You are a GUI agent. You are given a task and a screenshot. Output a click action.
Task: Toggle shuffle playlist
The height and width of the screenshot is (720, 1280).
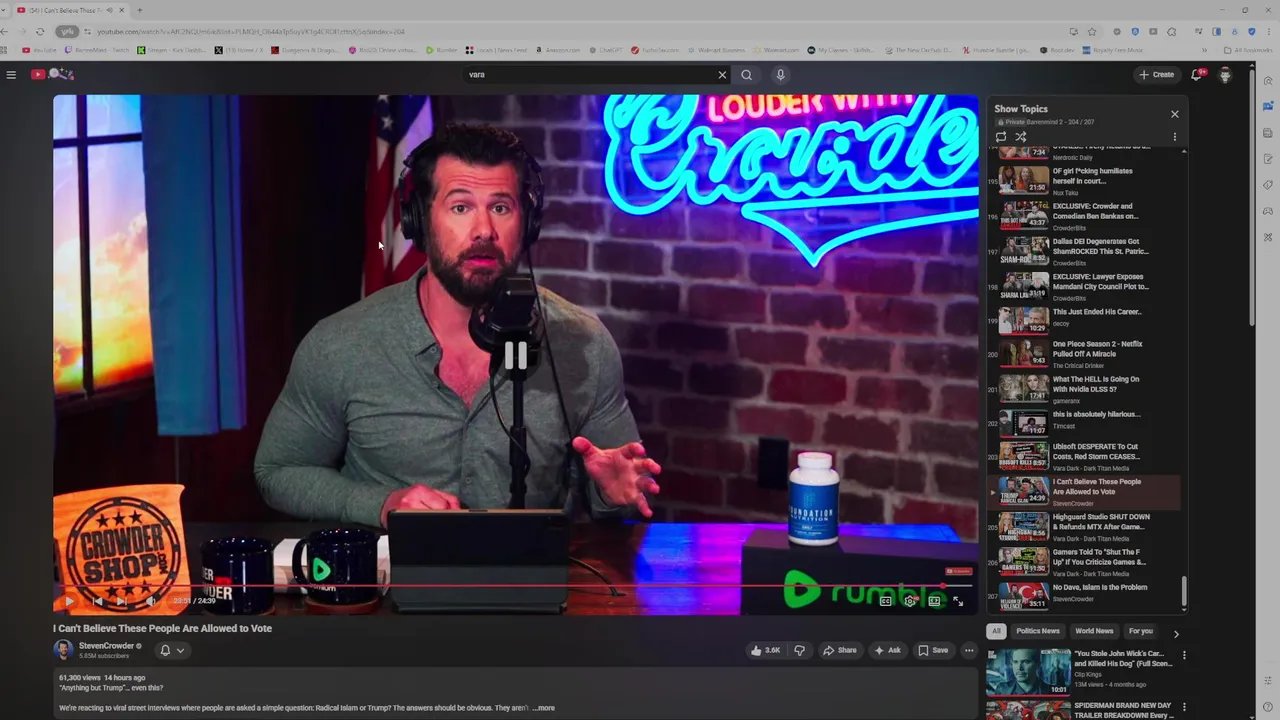pyautogui.click(x=1021, y=137)
